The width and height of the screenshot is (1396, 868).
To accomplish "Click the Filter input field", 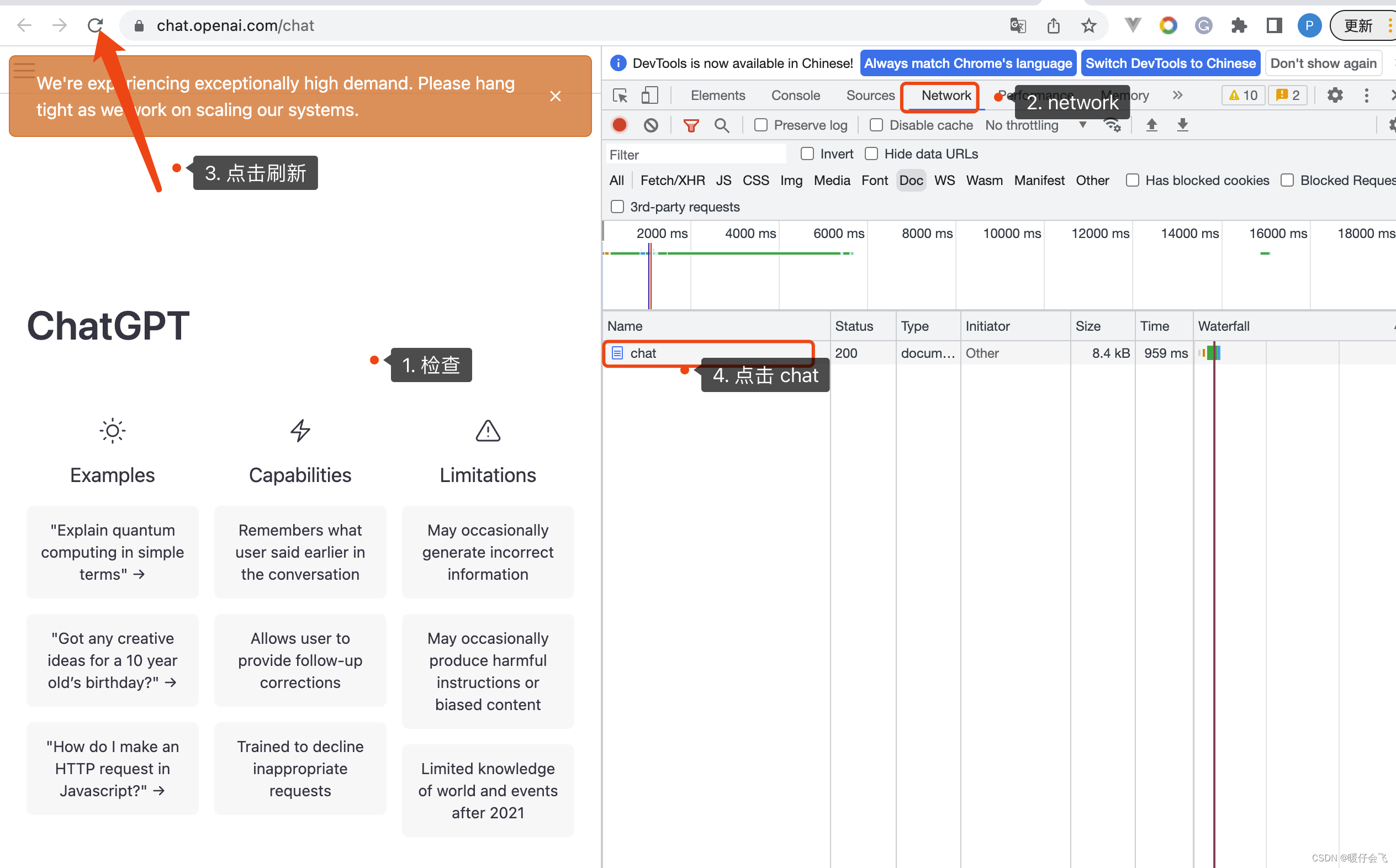I will click(696, 155).
